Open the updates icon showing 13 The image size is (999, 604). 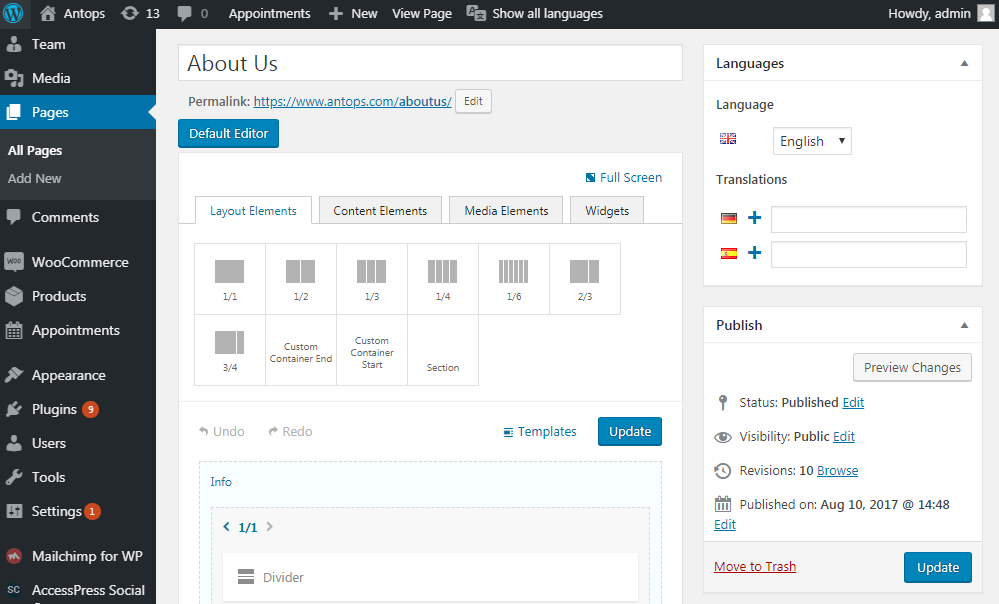pos(140,13)
